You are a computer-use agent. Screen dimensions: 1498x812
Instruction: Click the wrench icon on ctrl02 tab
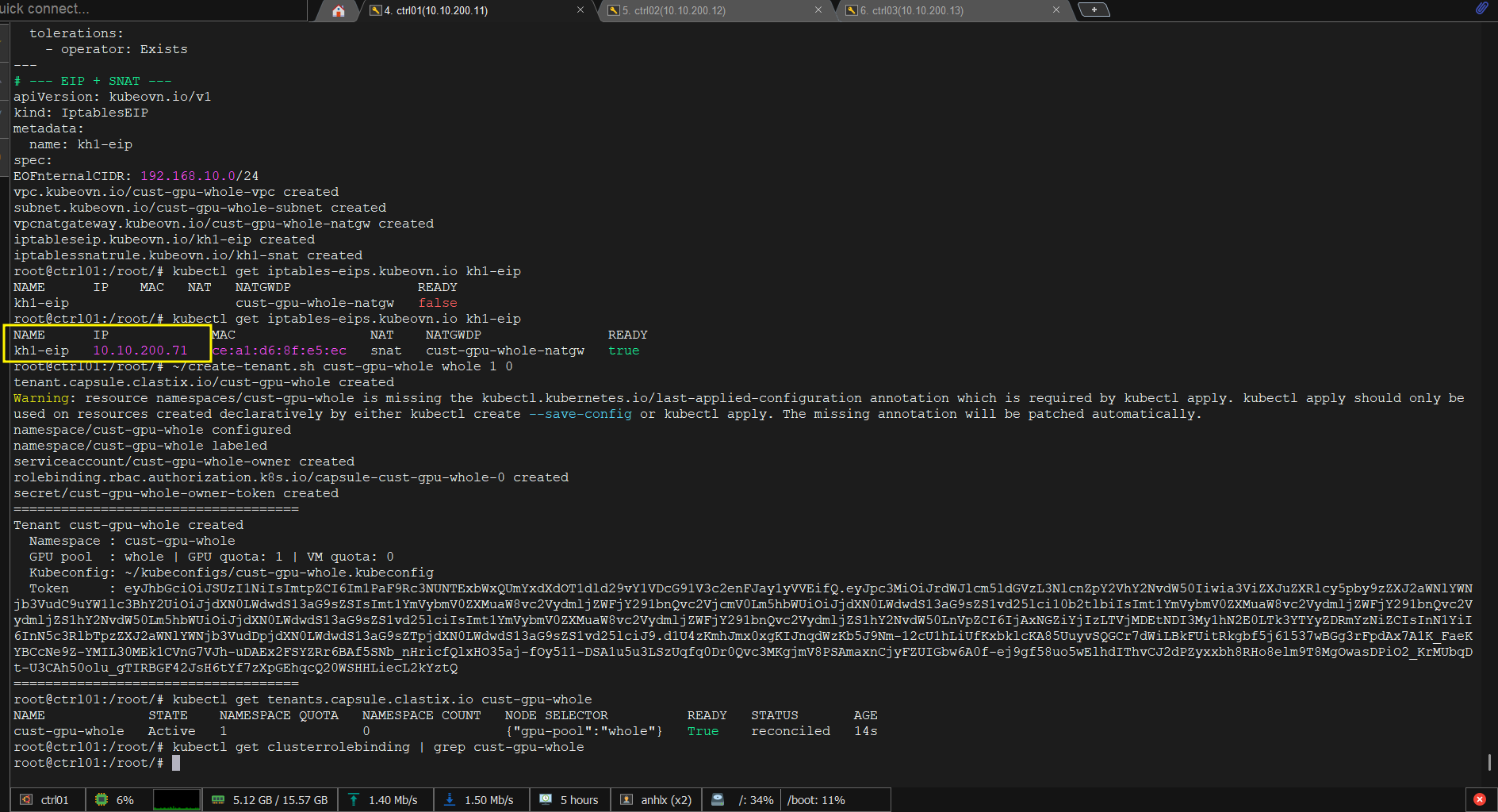pyautogui.click(x=614, y=10)
